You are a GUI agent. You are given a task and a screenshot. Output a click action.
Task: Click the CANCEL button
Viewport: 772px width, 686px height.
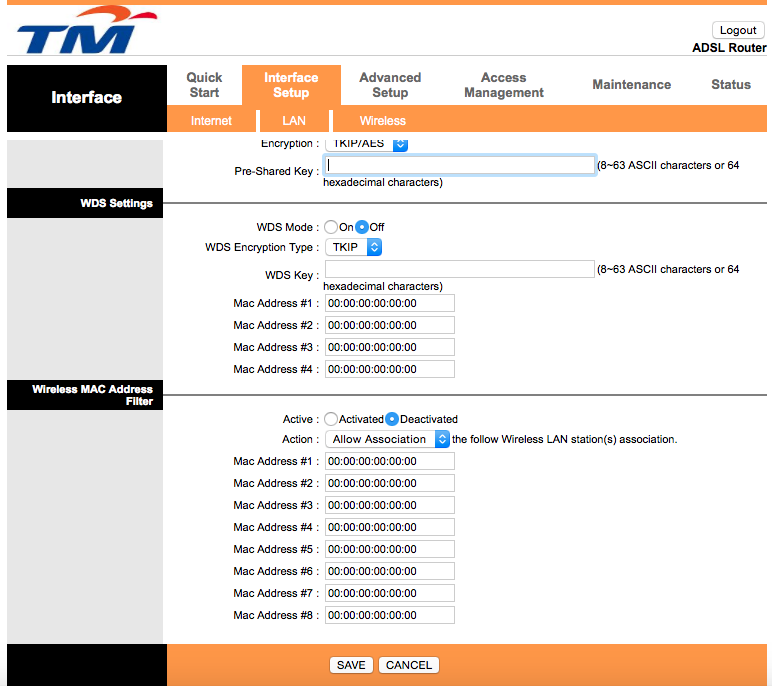click(409, 665)
